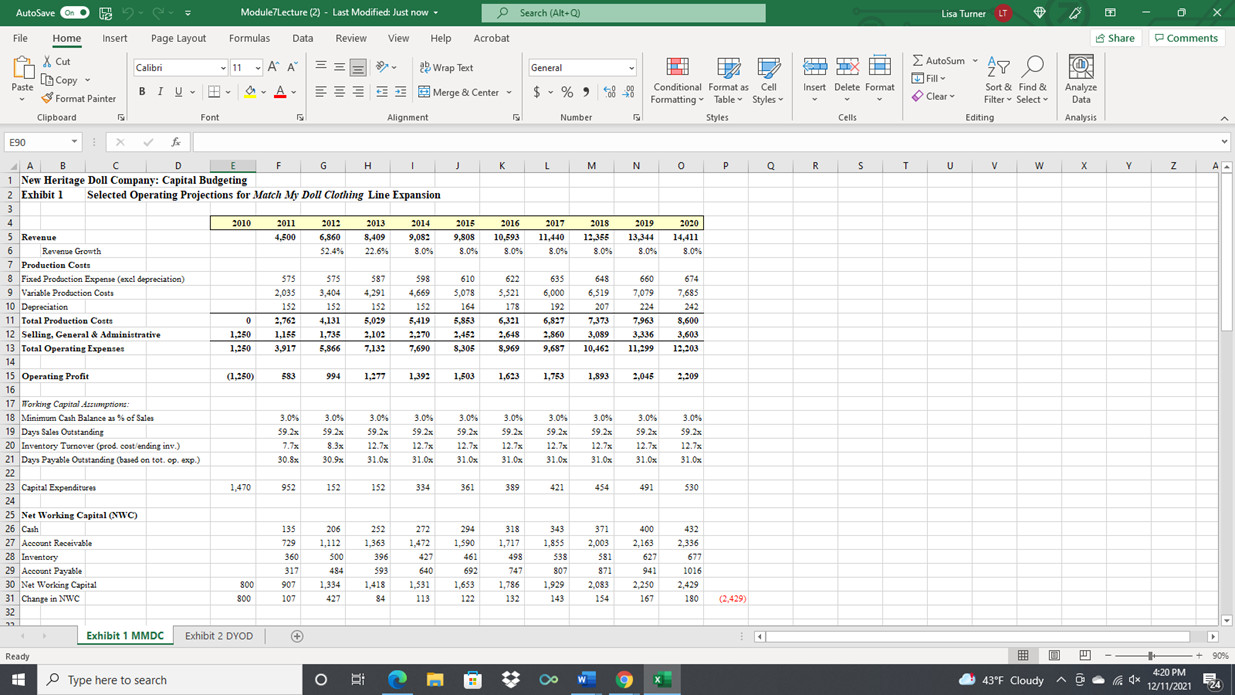Increase font size with large A icon
The height and width of the screenshot is (695, 1235).
point(274,68)
